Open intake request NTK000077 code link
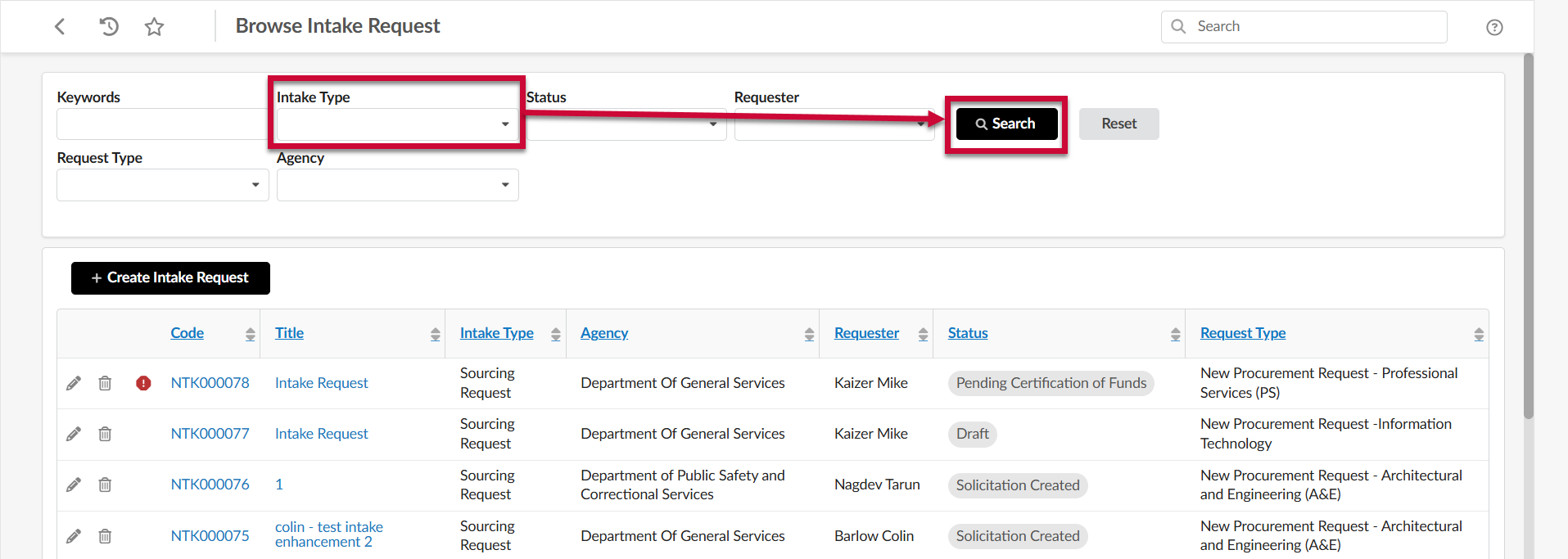The image size is (1568, 559). [x=210, y=434]
